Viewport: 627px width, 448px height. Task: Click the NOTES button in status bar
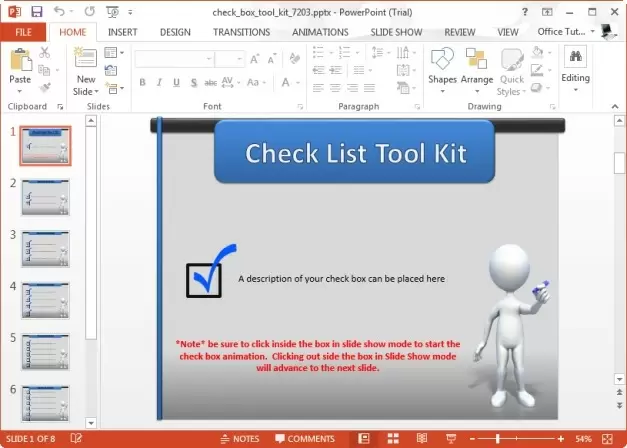tap(239, 439)
